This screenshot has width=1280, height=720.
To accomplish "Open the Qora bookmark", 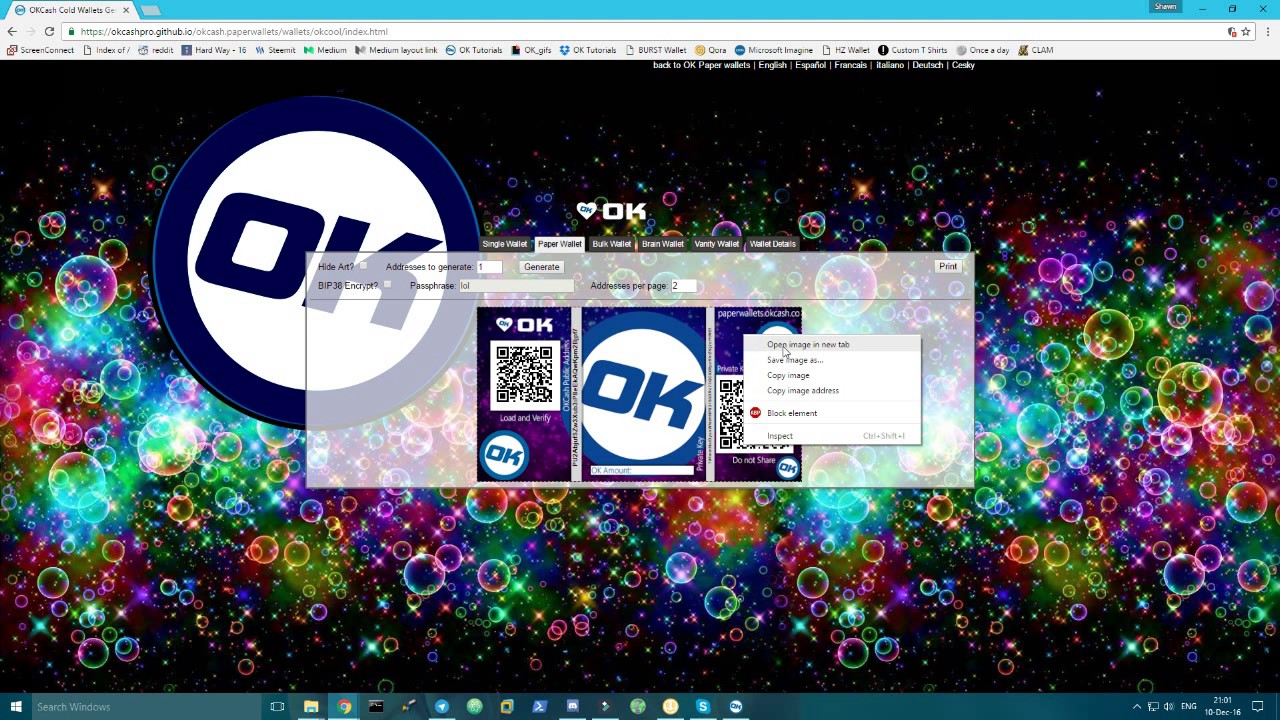I will (710, 50).
